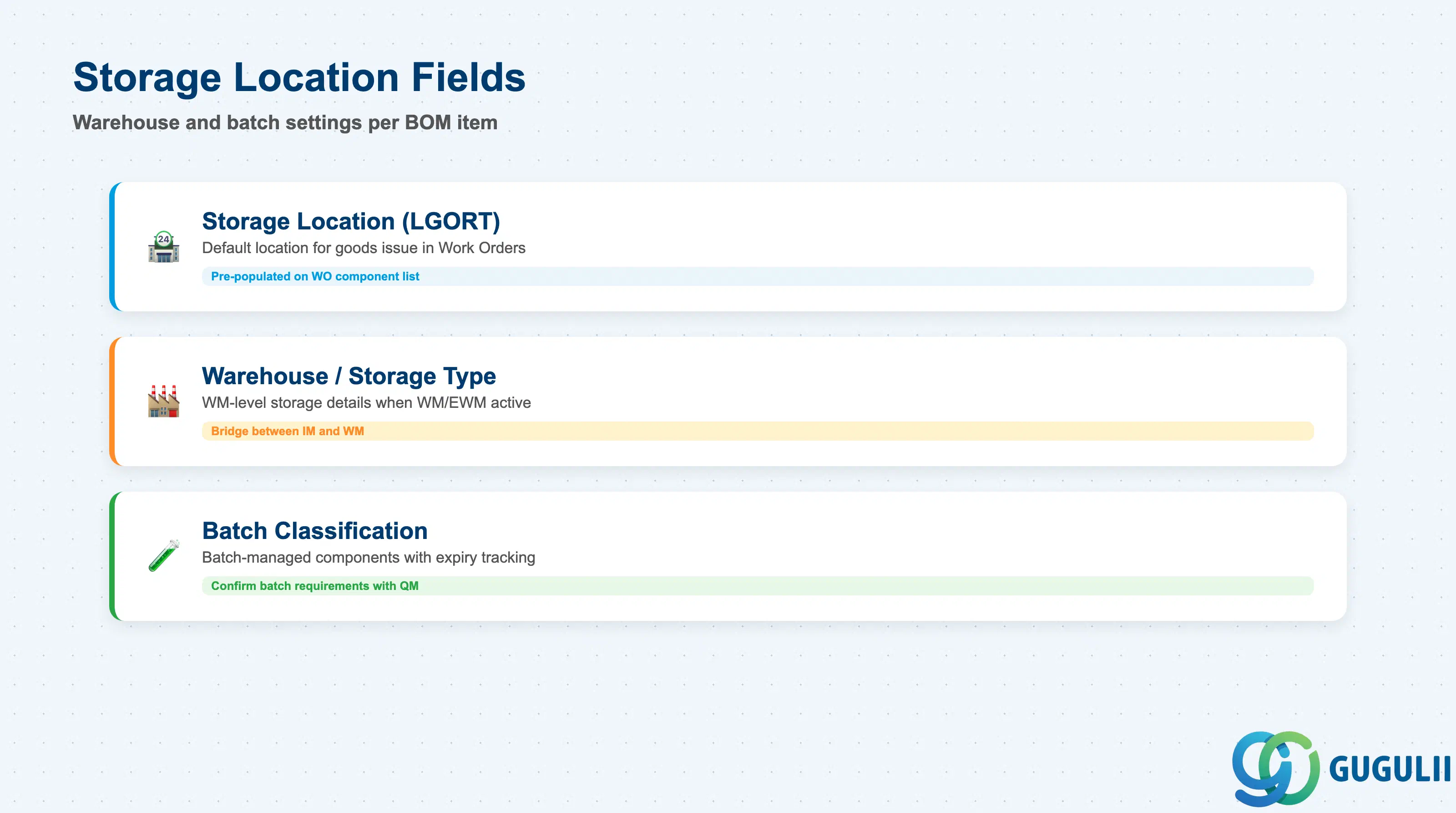Click the 'Batch Classification' heading
The image size is (1456, 813).
(315, 531)
